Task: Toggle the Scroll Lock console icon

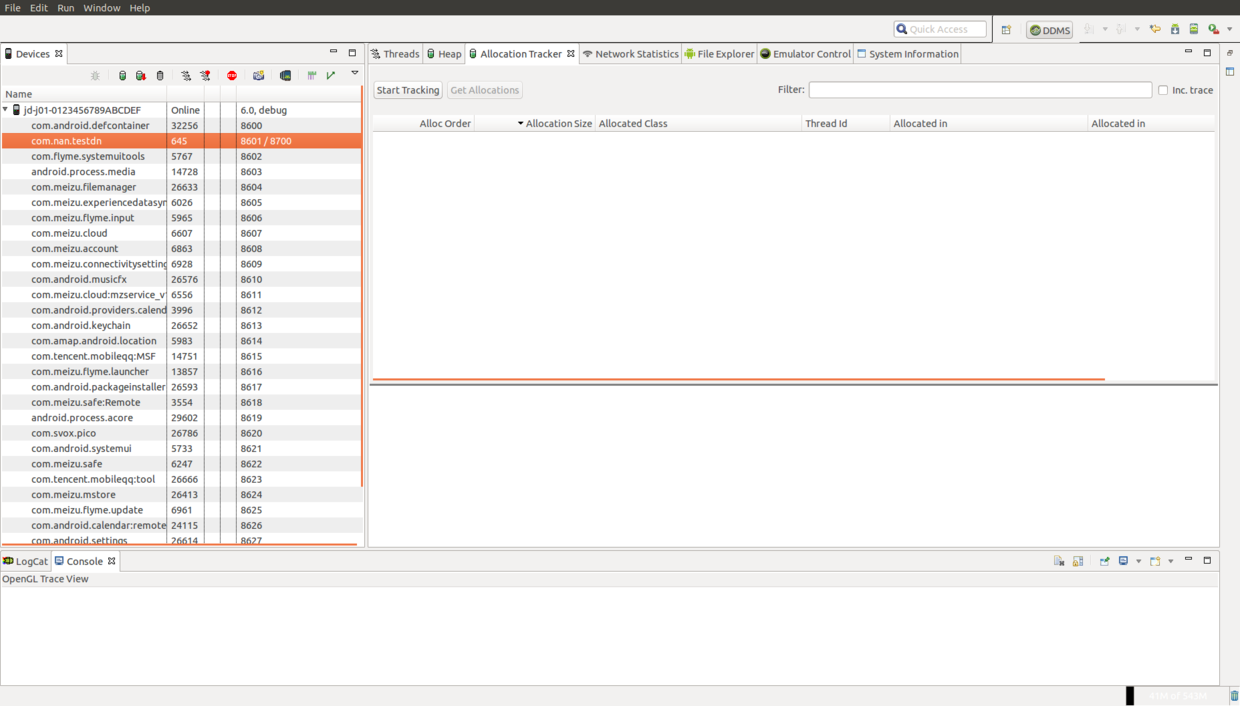Action: click(1078, 561)
